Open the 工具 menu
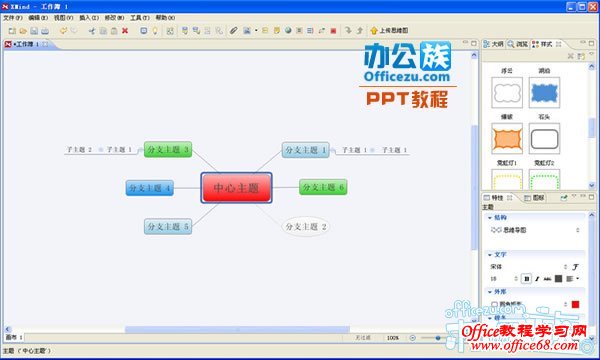Screen dimensions: 600x360 (x=140, y=18)
